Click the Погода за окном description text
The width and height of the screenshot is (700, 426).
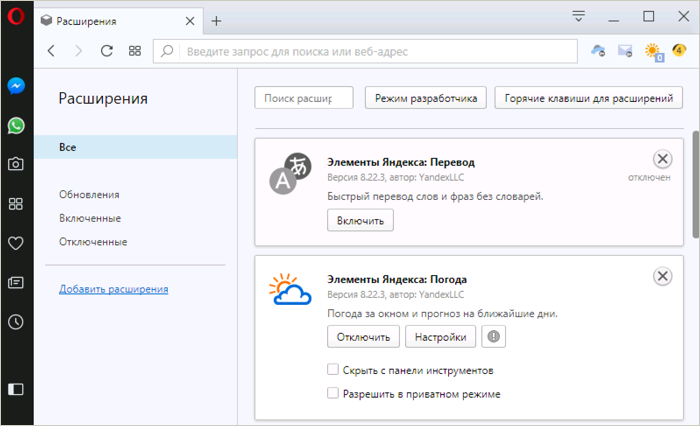click(442, 313)
